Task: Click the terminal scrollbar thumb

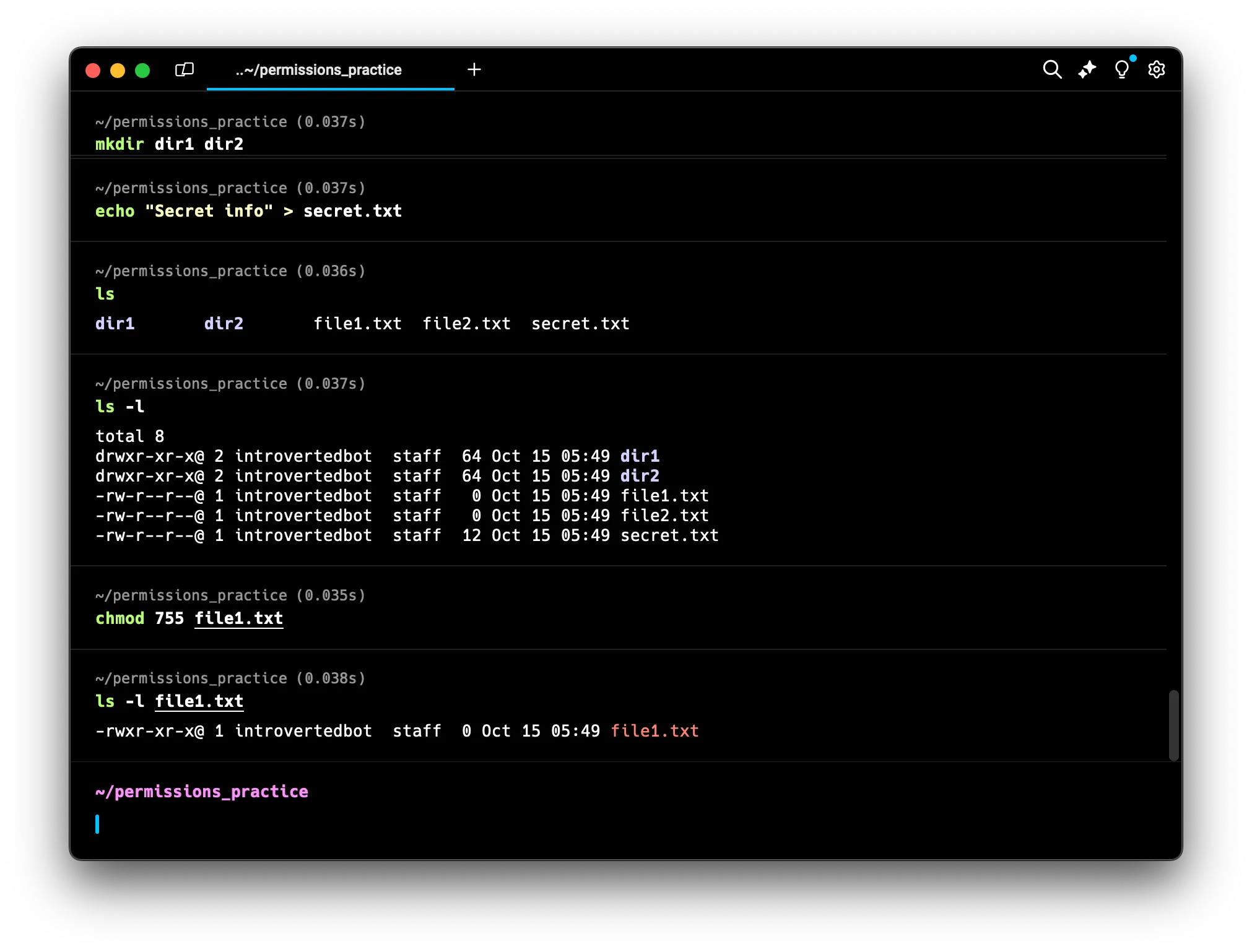Action: pos(1173,725)
